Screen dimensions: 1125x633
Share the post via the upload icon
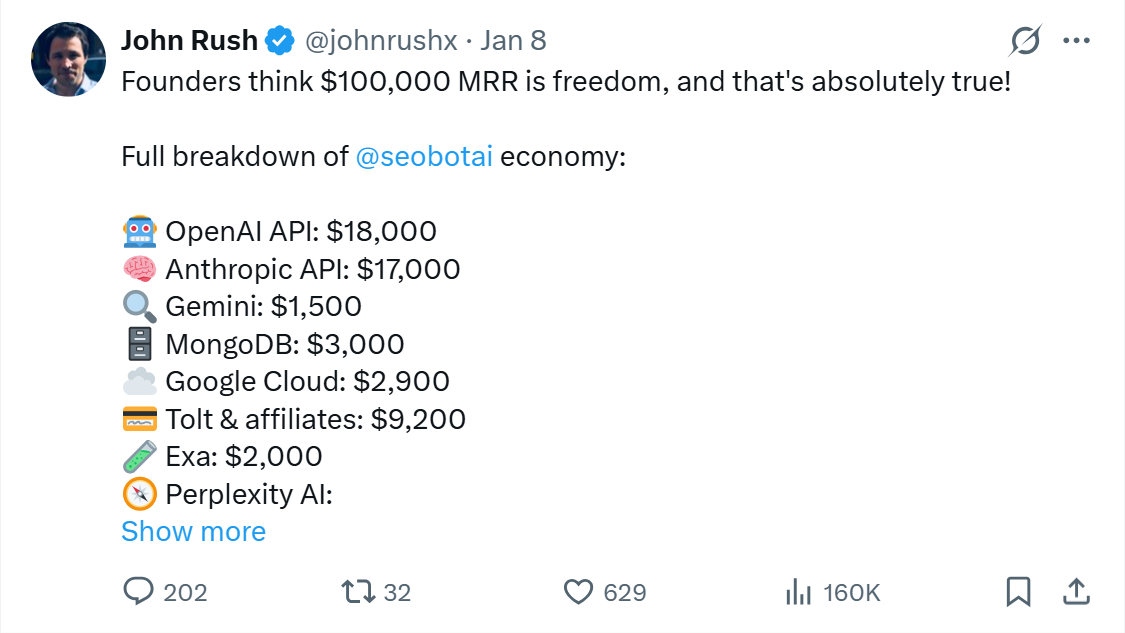(1075, 592)
